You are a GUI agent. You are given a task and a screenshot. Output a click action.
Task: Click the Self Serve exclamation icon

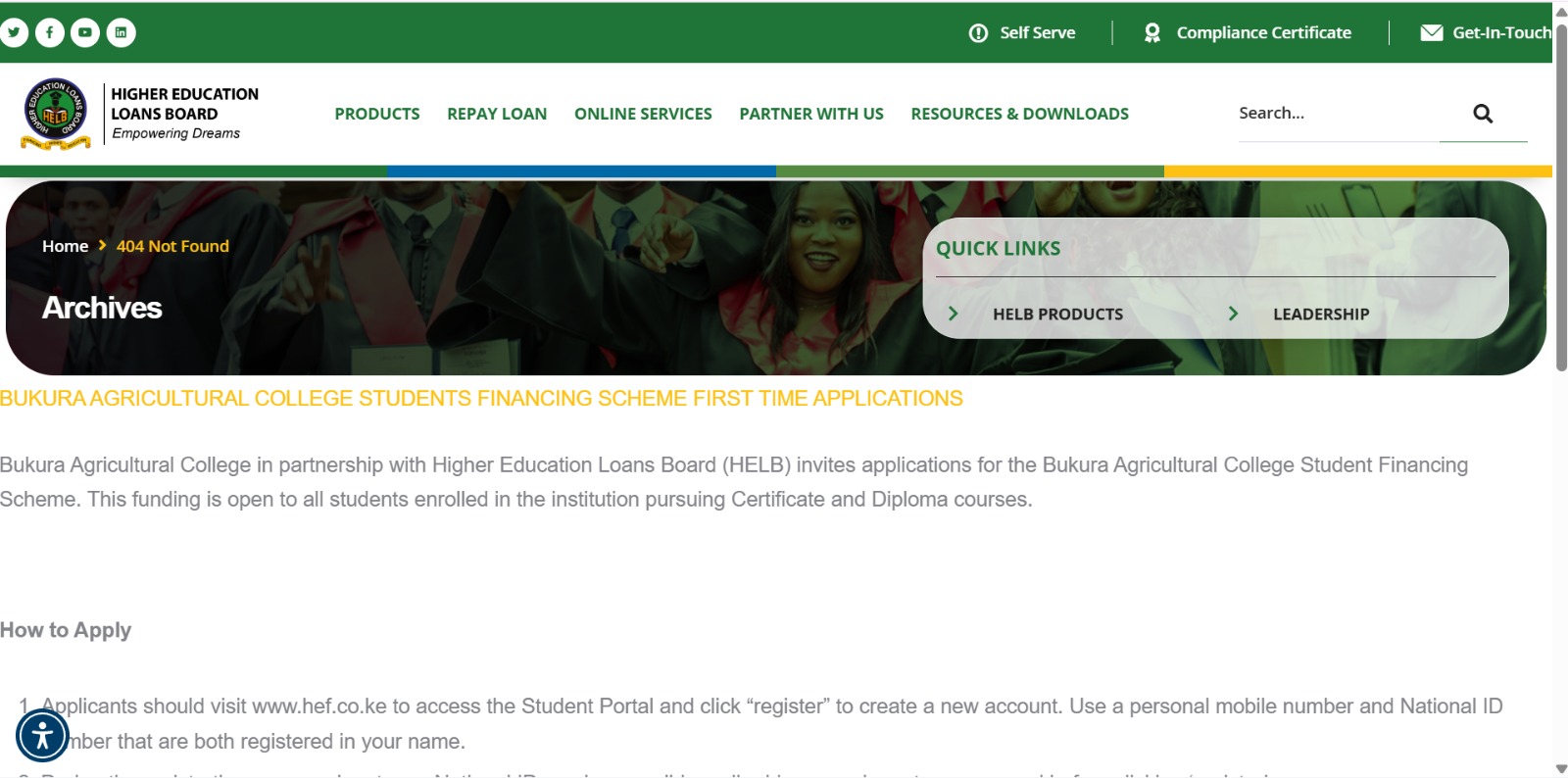click(x=978, y=33)
